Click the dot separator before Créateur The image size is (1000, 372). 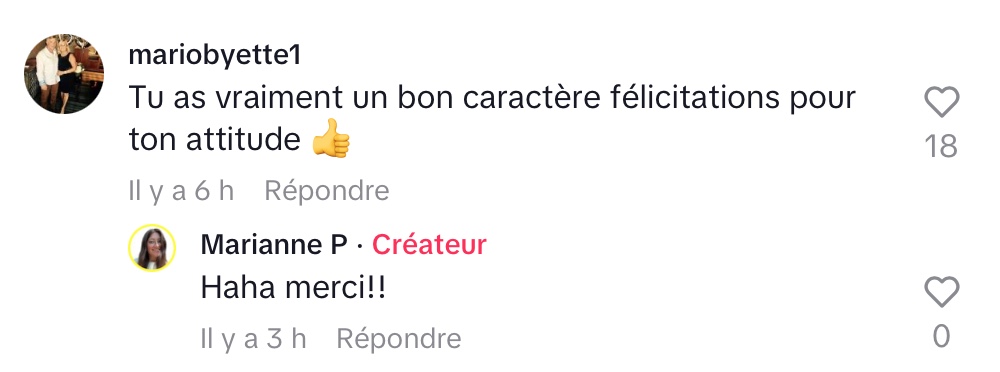[360, 246]
